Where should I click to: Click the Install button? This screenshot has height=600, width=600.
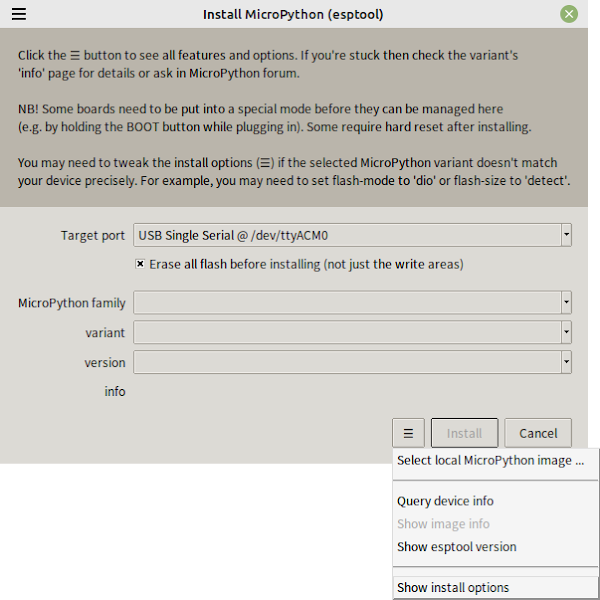click(465, 433)
